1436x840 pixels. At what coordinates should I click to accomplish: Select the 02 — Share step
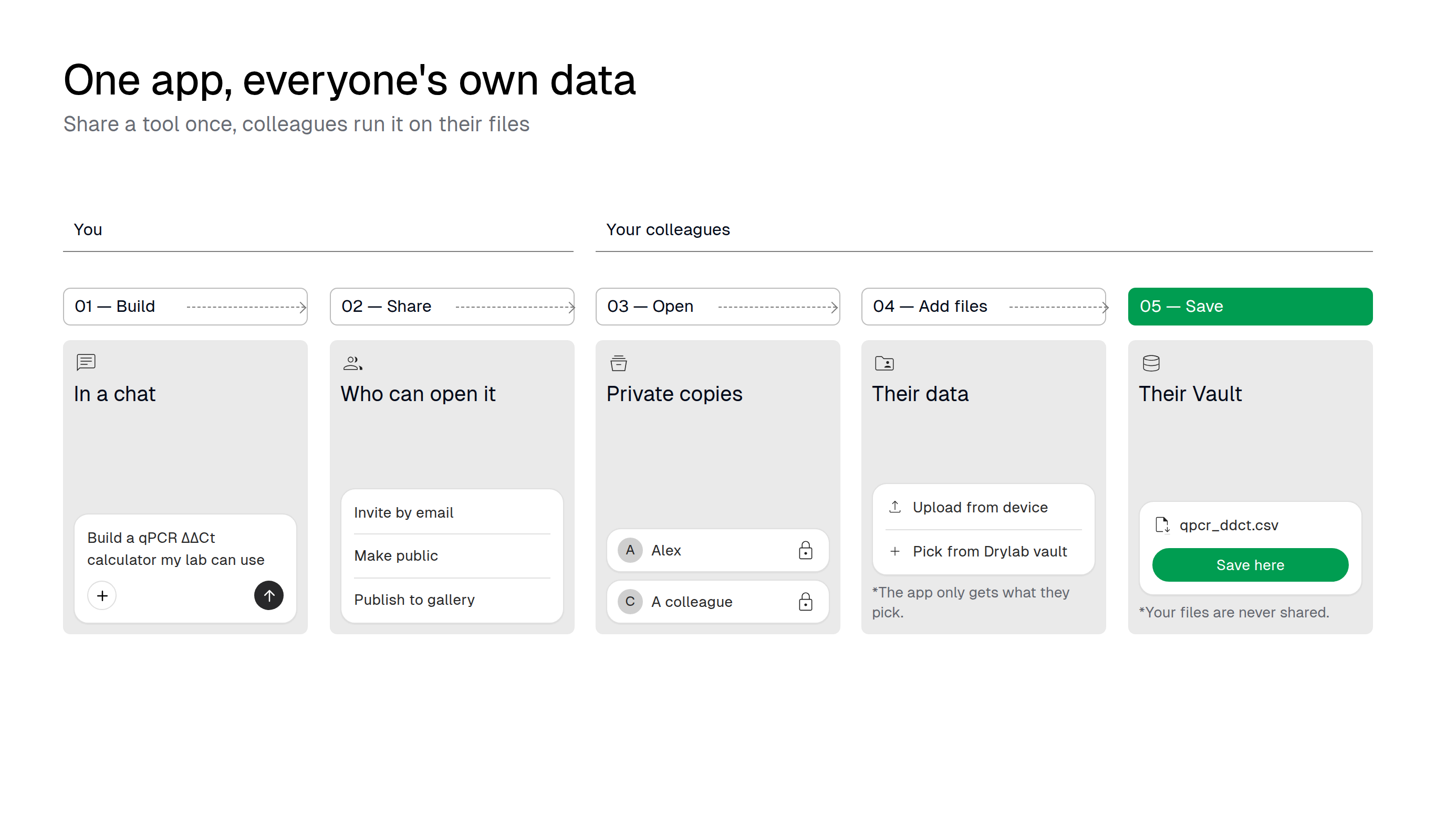[x=452, y=307]
